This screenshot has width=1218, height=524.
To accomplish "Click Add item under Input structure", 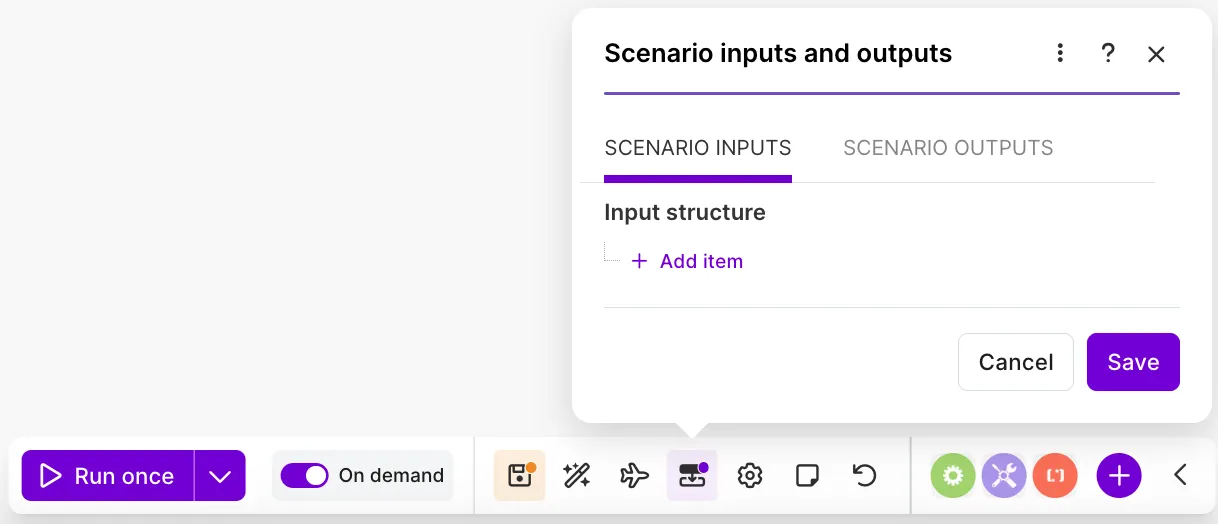I will click(687, 261).
